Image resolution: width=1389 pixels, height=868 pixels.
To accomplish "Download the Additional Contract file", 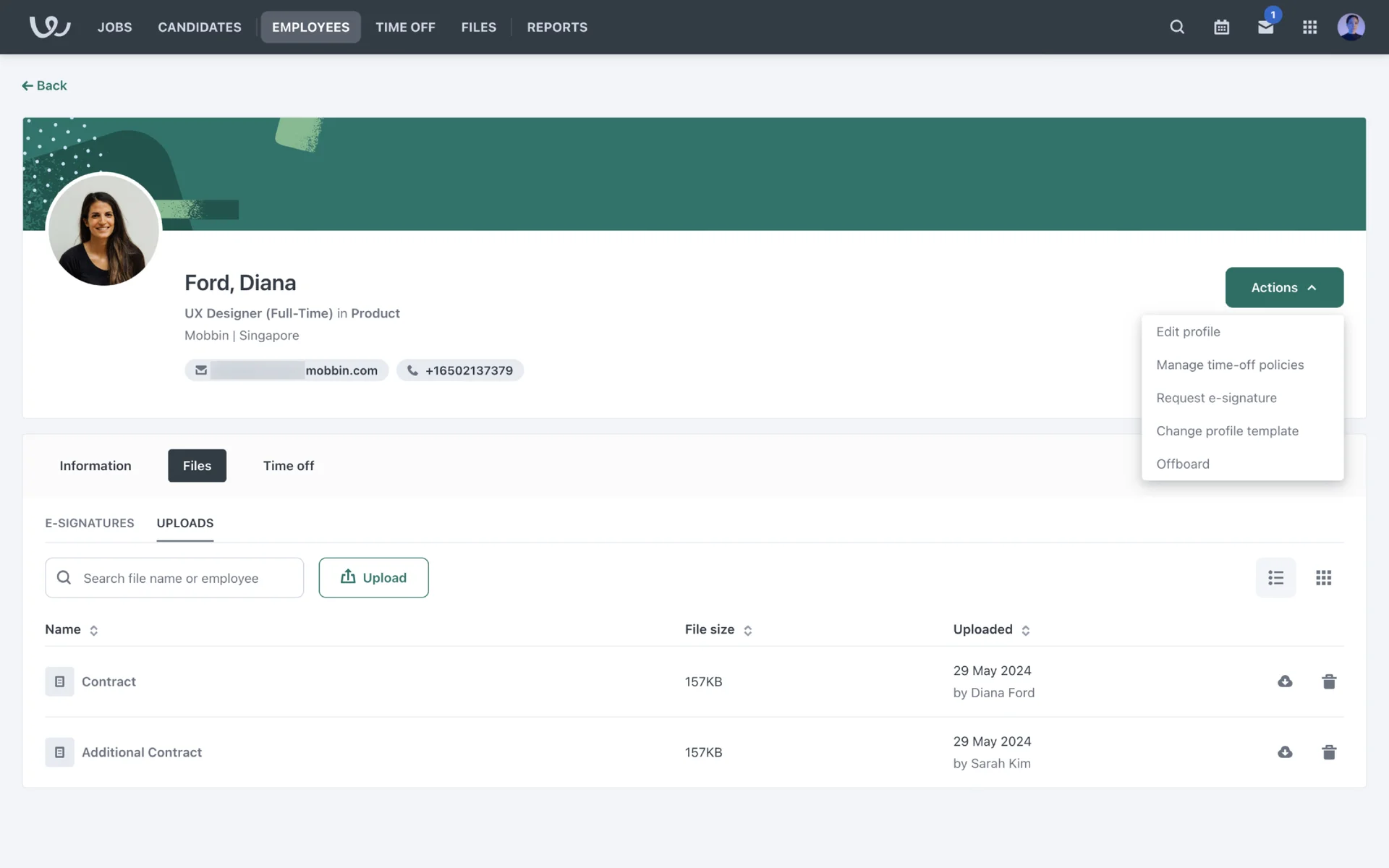I will (1285, 752).
